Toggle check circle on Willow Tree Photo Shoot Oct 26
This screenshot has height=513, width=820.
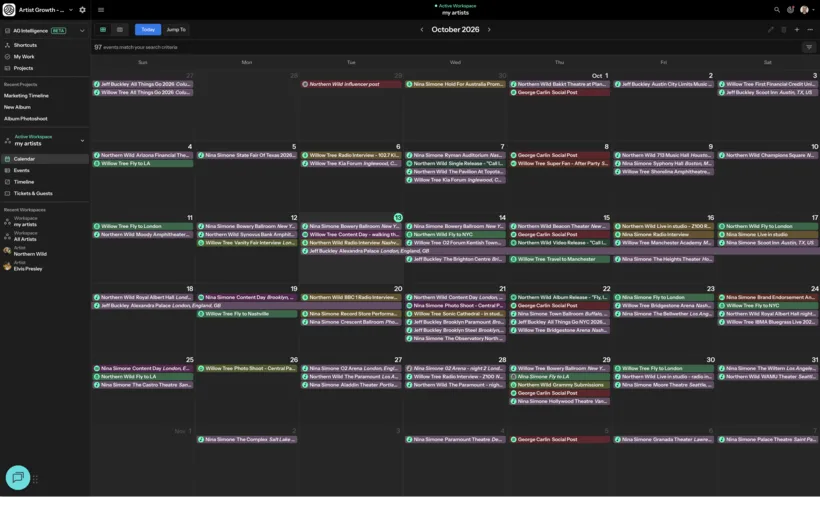coord(201,369)
